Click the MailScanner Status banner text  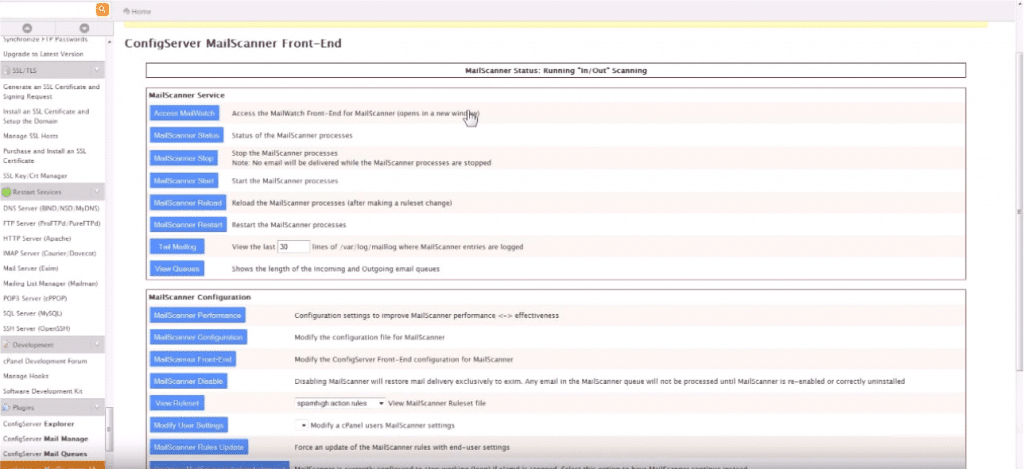point(556,71)
